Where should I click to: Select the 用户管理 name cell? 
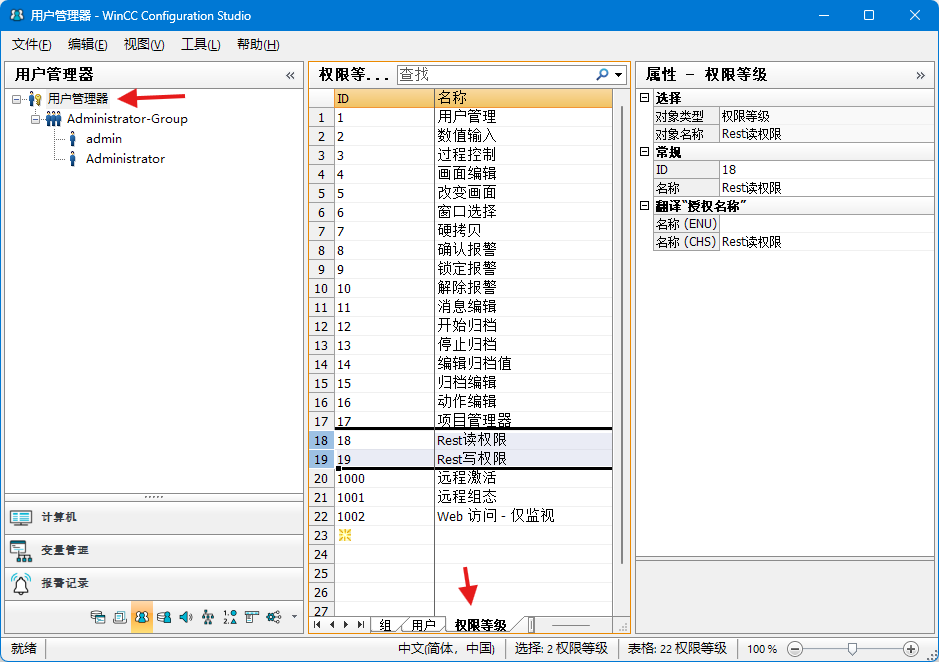pyautogui.click(x=523, y=117)
